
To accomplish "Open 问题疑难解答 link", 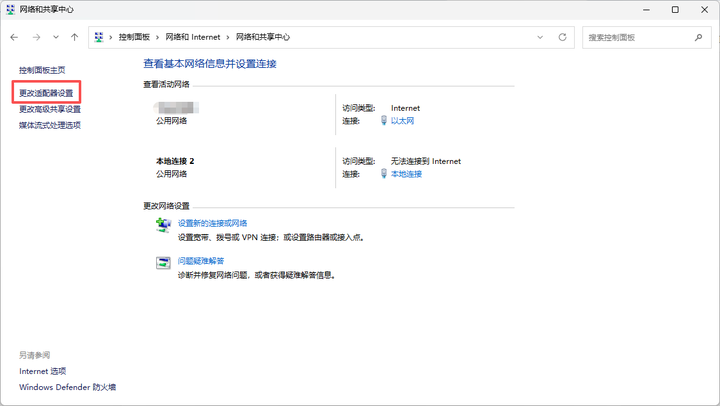I will click(201, 261).
